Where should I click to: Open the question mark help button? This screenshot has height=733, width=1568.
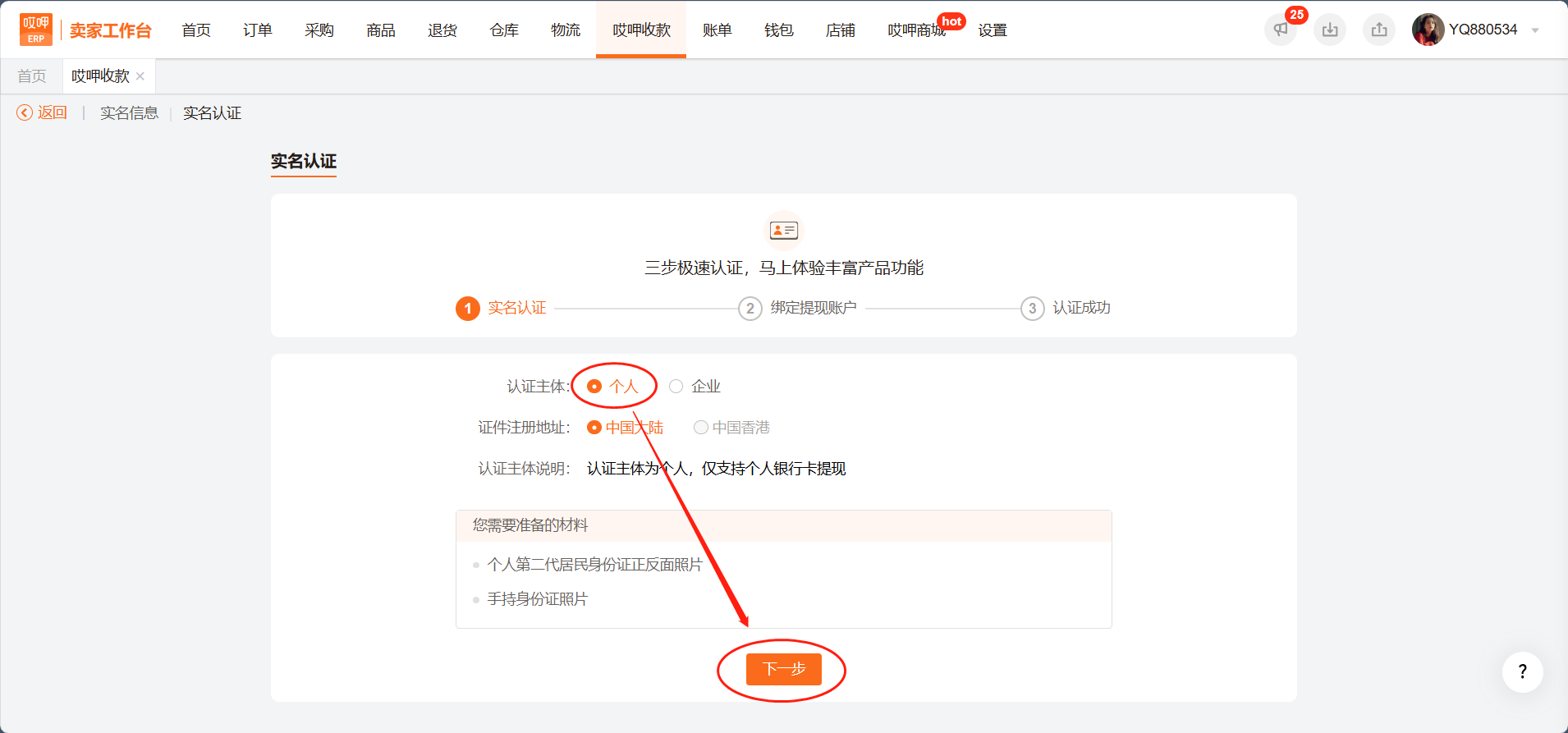click(x=1523, y=672)
